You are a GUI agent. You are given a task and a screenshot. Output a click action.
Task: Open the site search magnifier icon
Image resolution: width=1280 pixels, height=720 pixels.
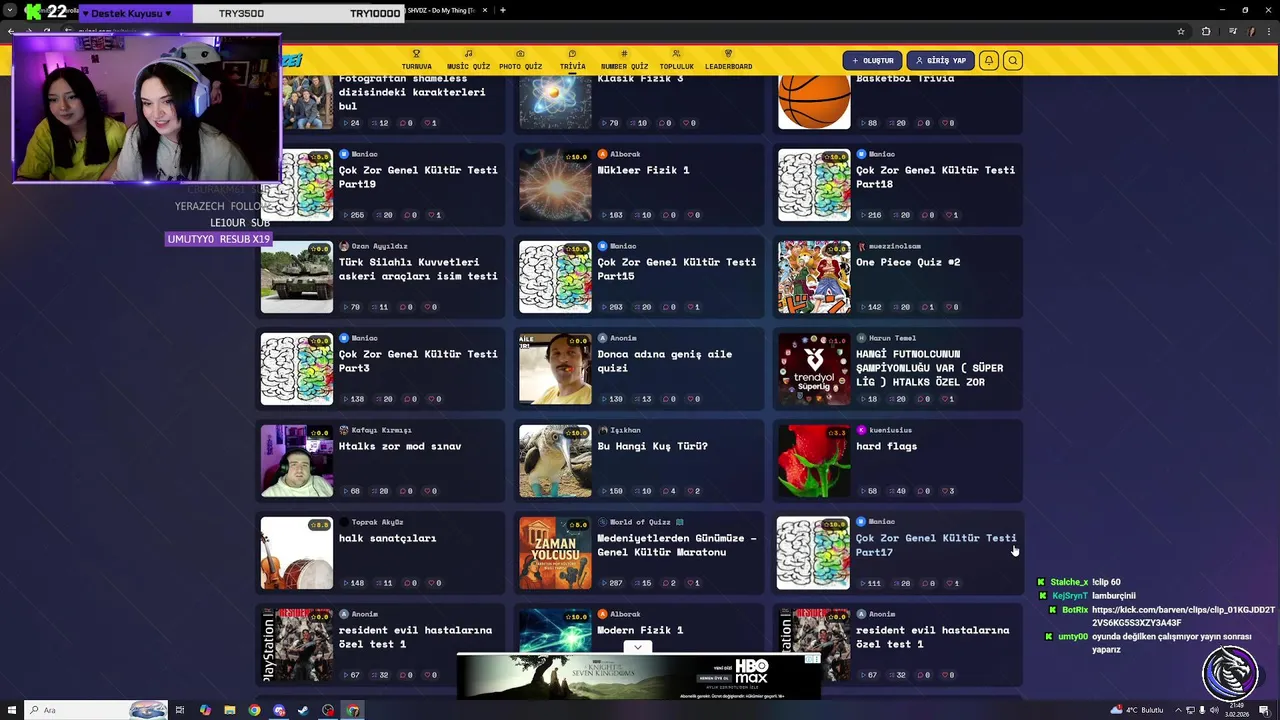click(1013, 60)
